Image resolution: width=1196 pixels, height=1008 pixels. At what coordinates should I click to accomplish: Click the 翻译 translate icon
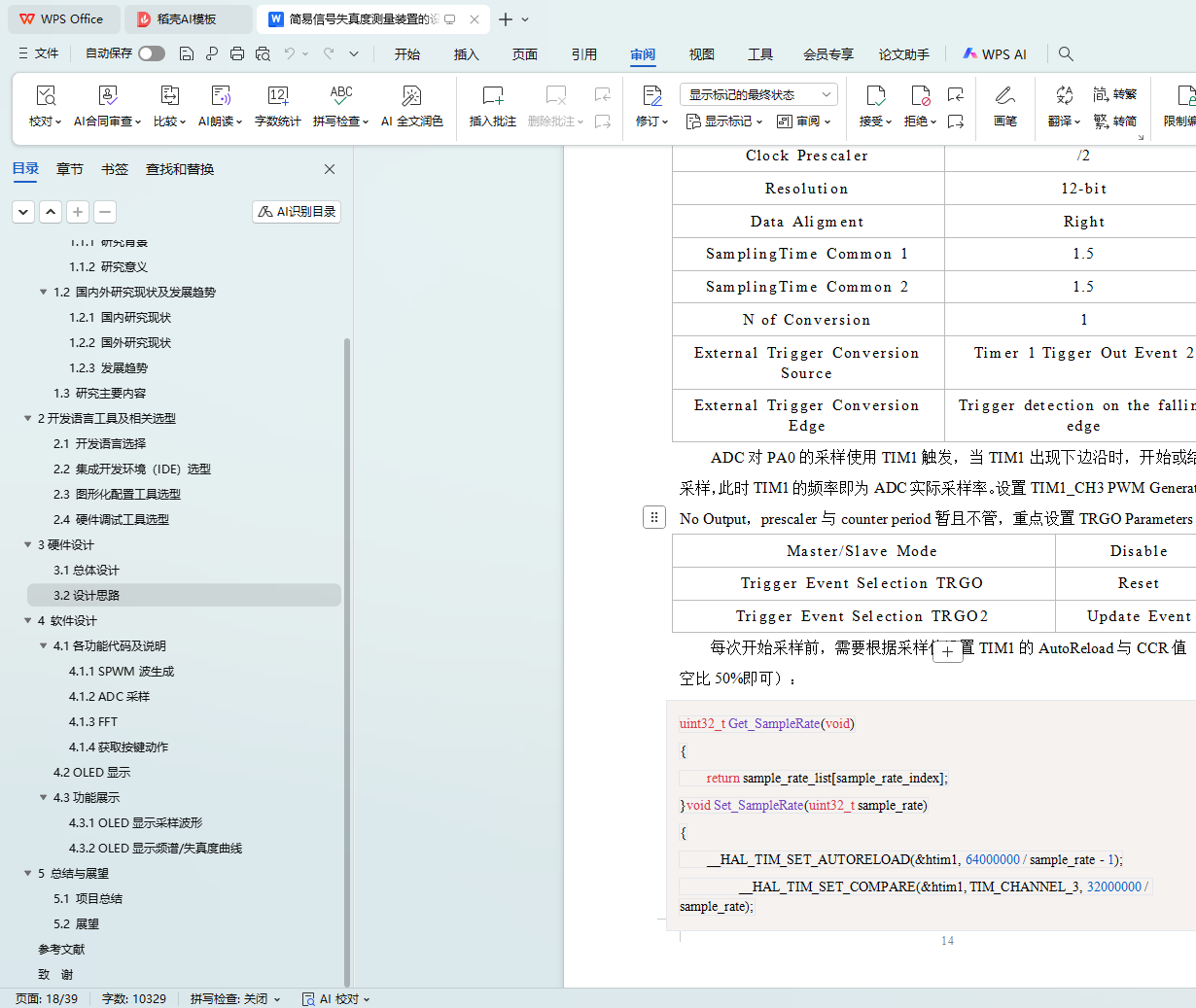point(1064,96)
